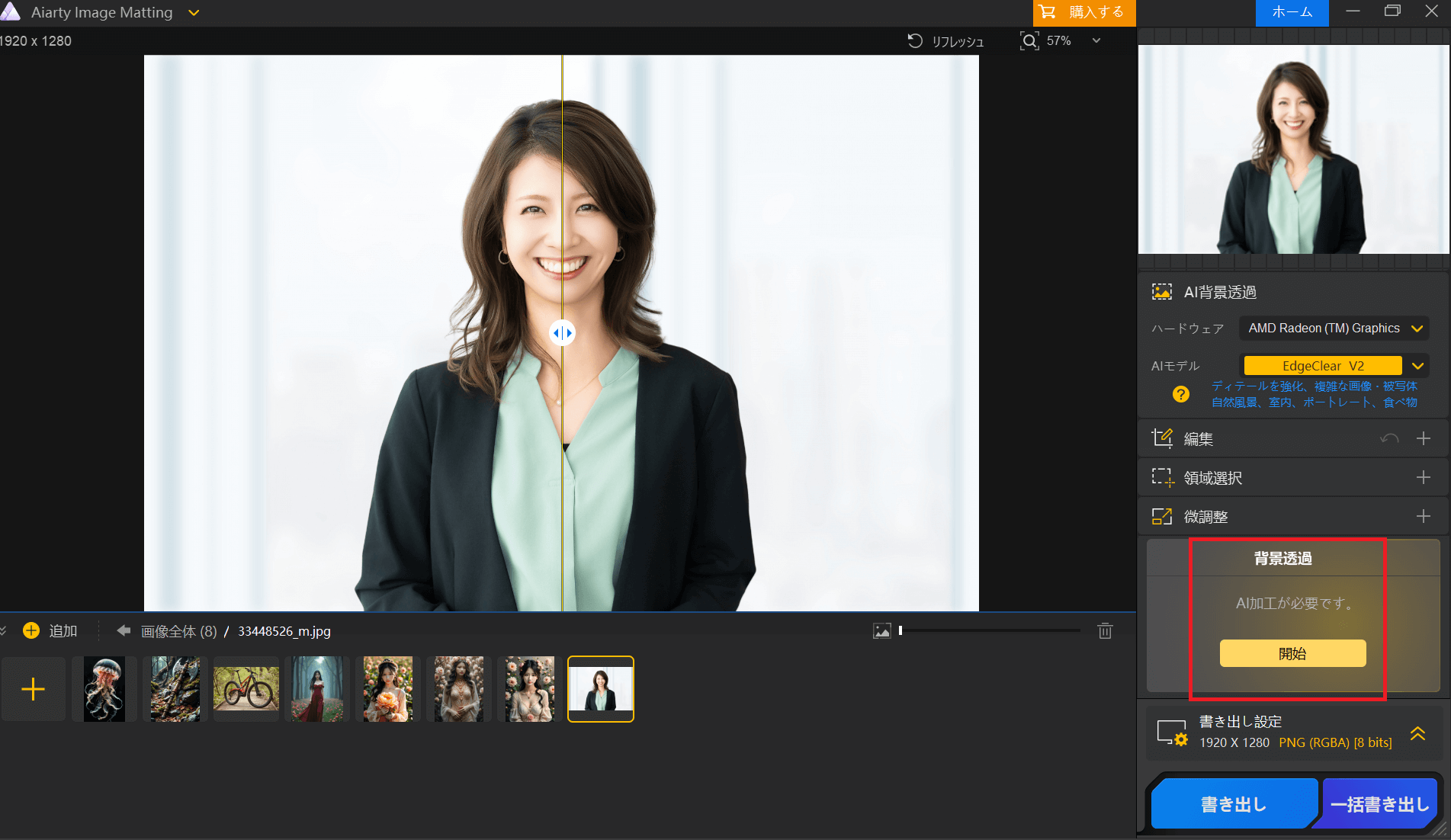Expand the 領域選択 section
Screen dimensions: 1451x840
pyautogui.click(x=1423, y=478)
